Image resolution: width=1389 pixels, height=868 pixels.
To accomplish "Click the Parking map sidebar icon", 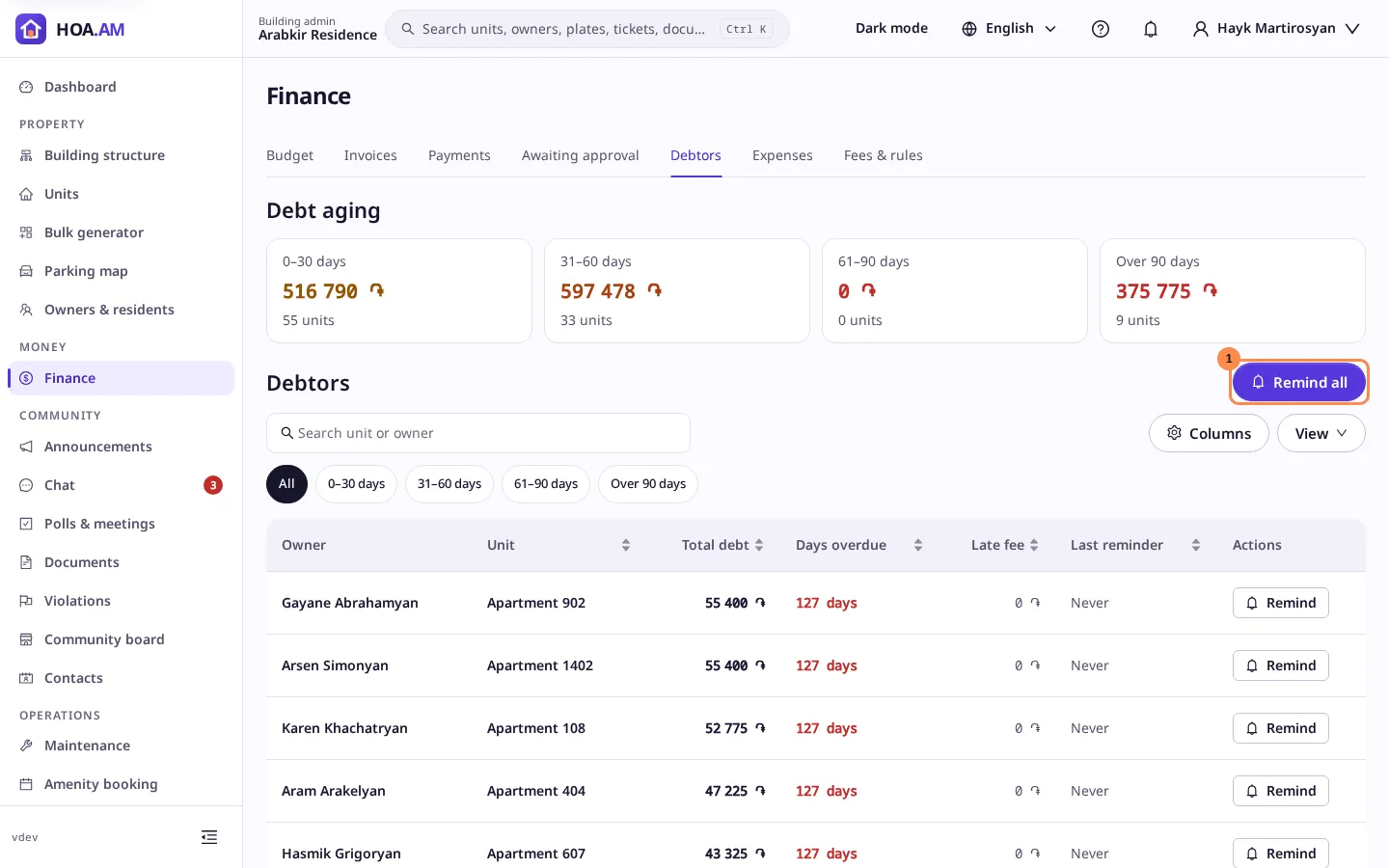I will click(26, 271).
